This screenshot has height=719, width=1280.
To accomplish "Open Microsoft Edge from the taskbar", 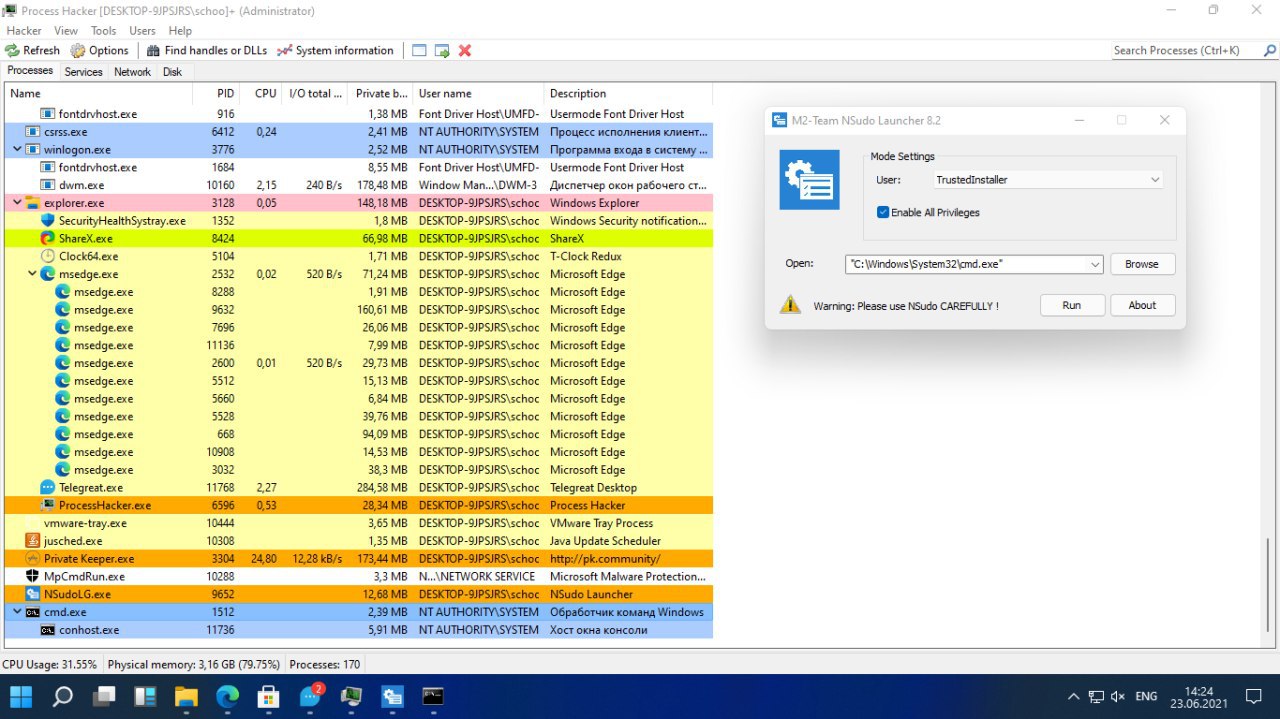I will click(x=228, y=696).
